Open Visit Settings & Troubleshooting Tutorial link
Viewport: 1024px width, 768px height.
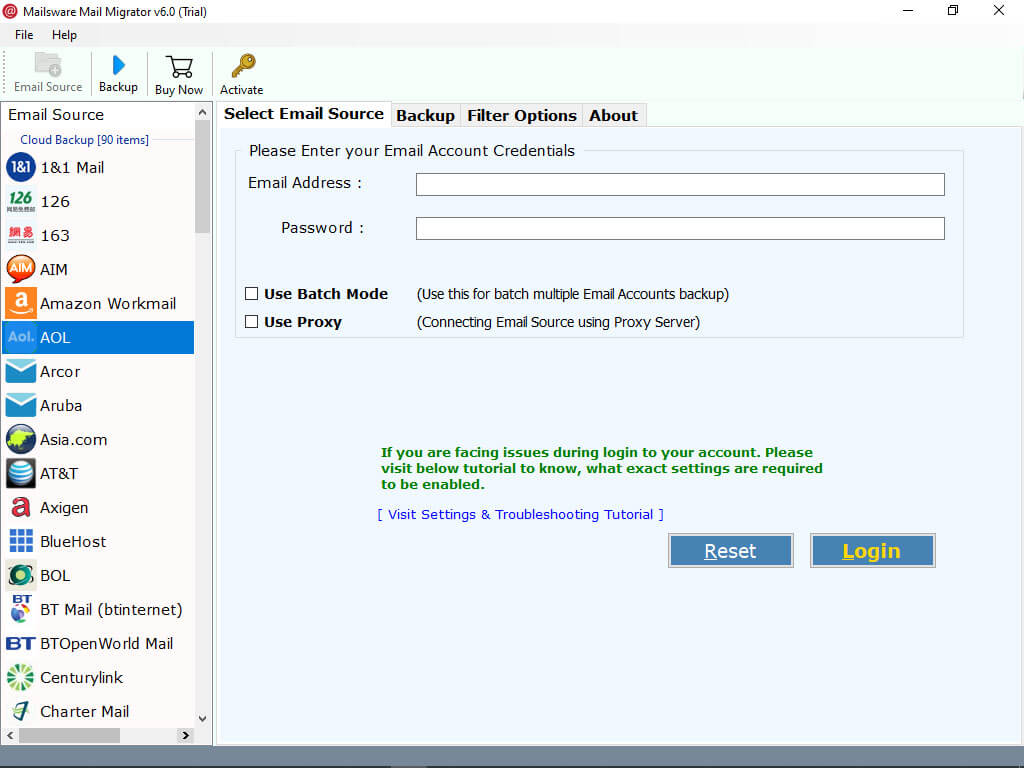point(520,514)
